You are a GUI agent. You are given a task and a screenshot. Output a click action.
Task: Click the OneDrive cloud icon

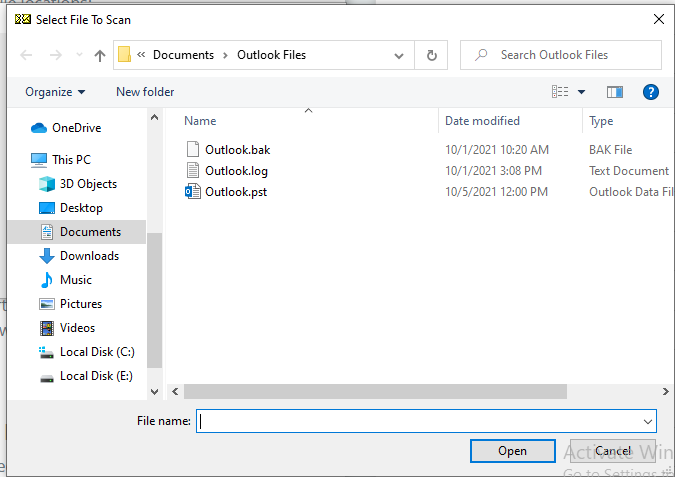39,128
